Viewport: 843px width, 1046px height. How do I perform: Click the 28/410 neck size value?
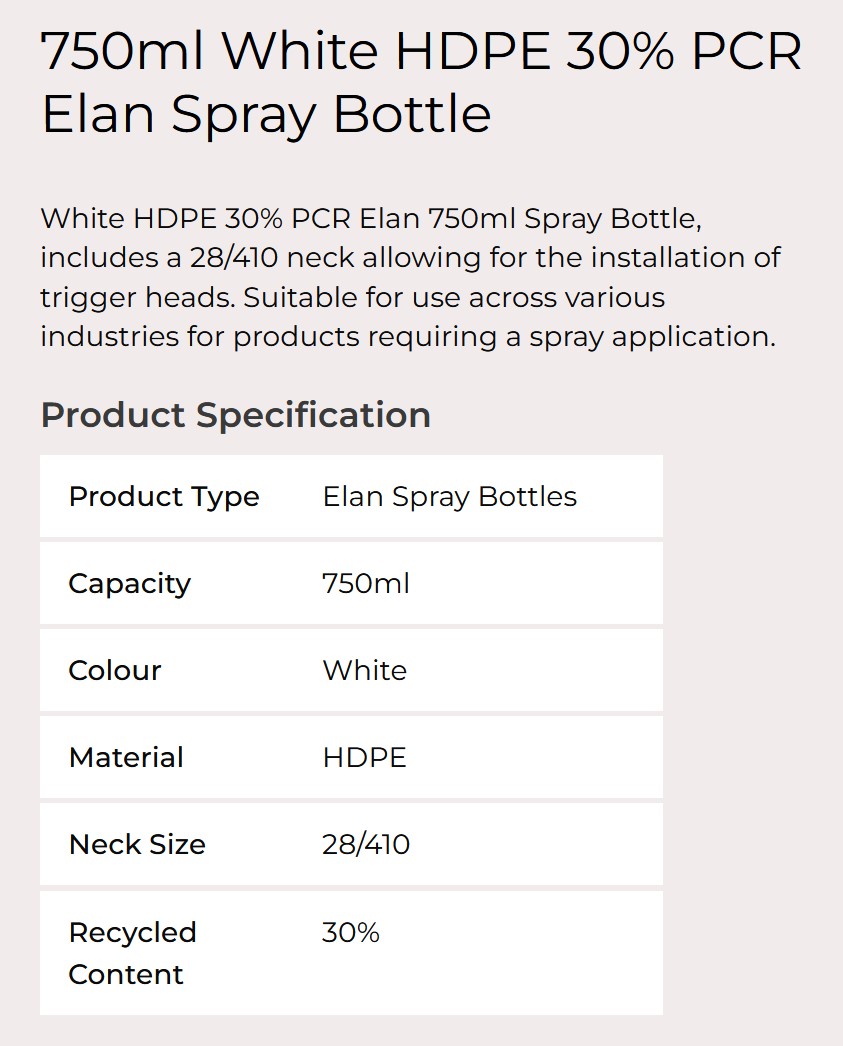tap(365, 845)
